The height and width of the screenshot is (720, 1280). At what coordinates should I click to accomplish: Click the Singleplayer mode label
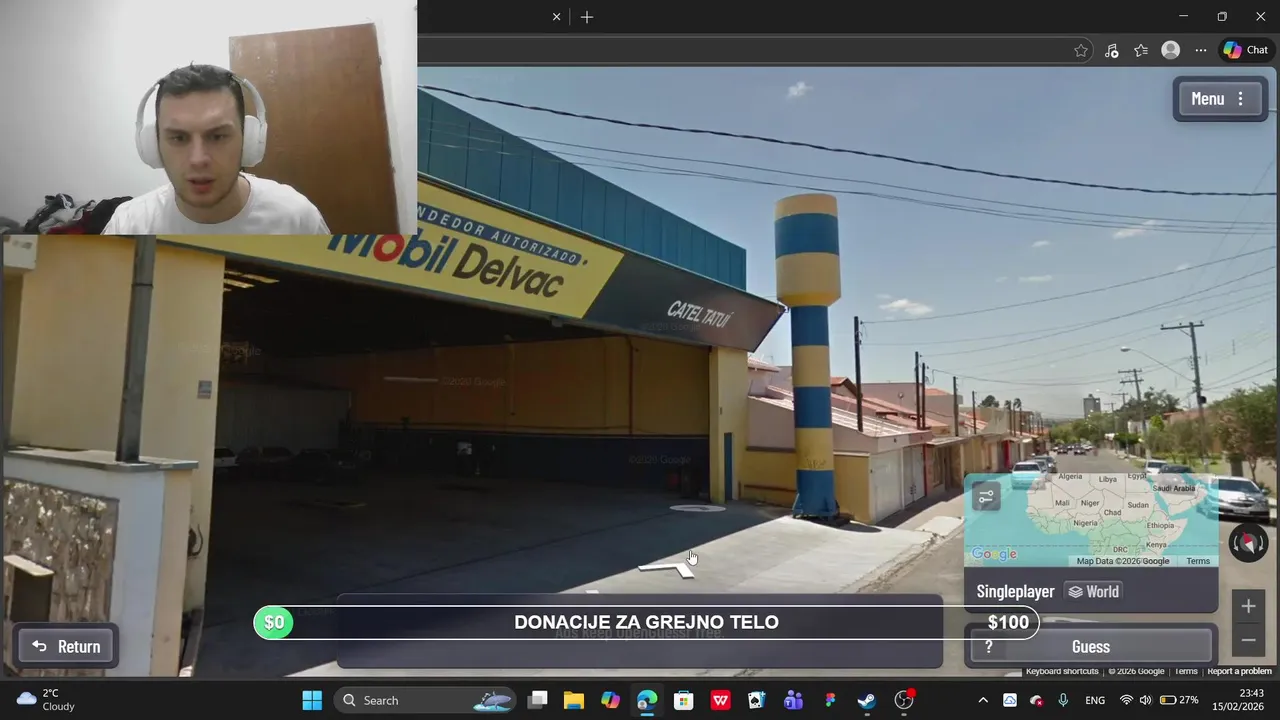click(1015, 591)
